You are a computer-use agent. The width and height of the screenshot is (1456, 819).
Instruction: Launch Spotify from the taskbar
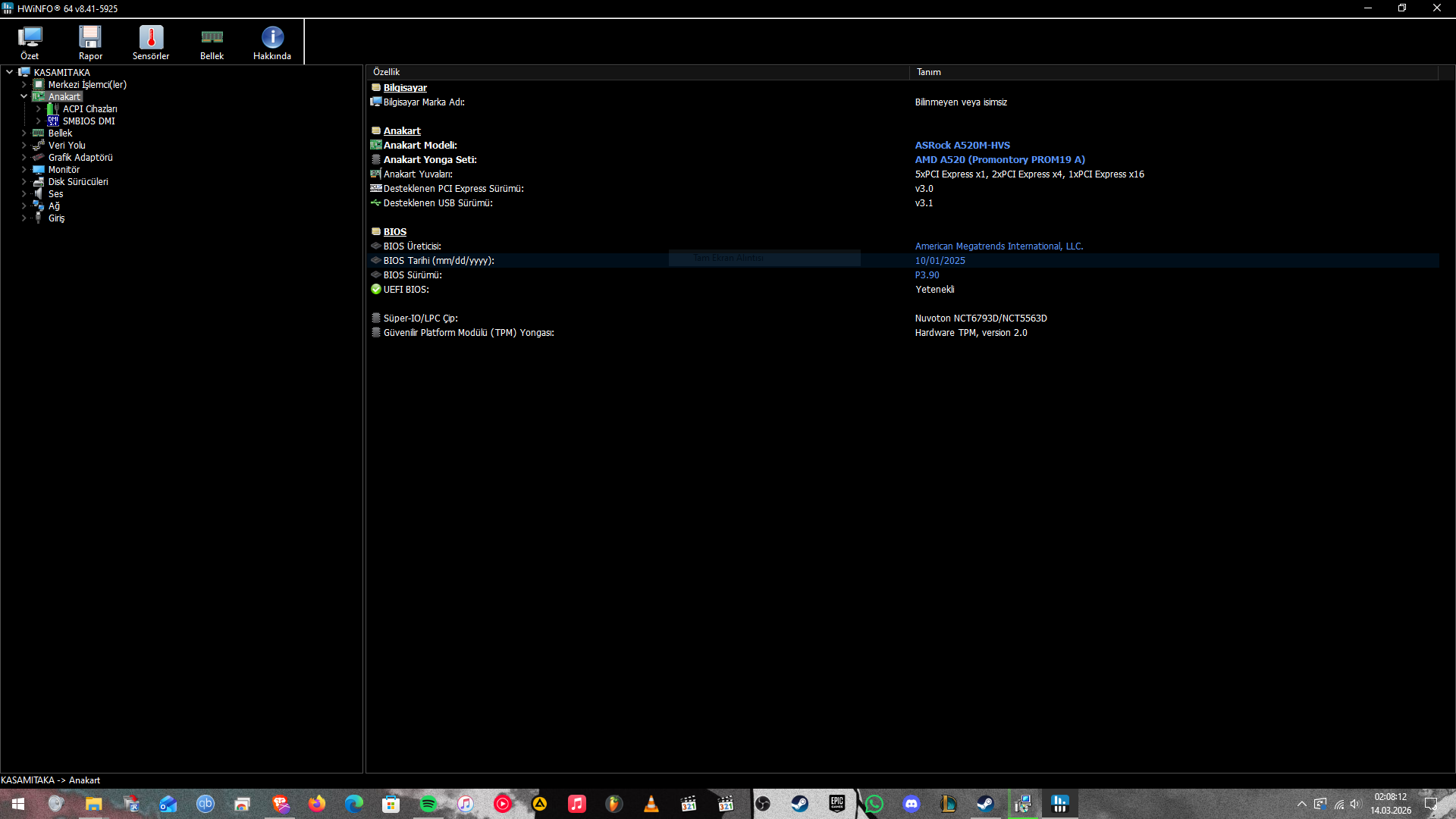point(428,804)
